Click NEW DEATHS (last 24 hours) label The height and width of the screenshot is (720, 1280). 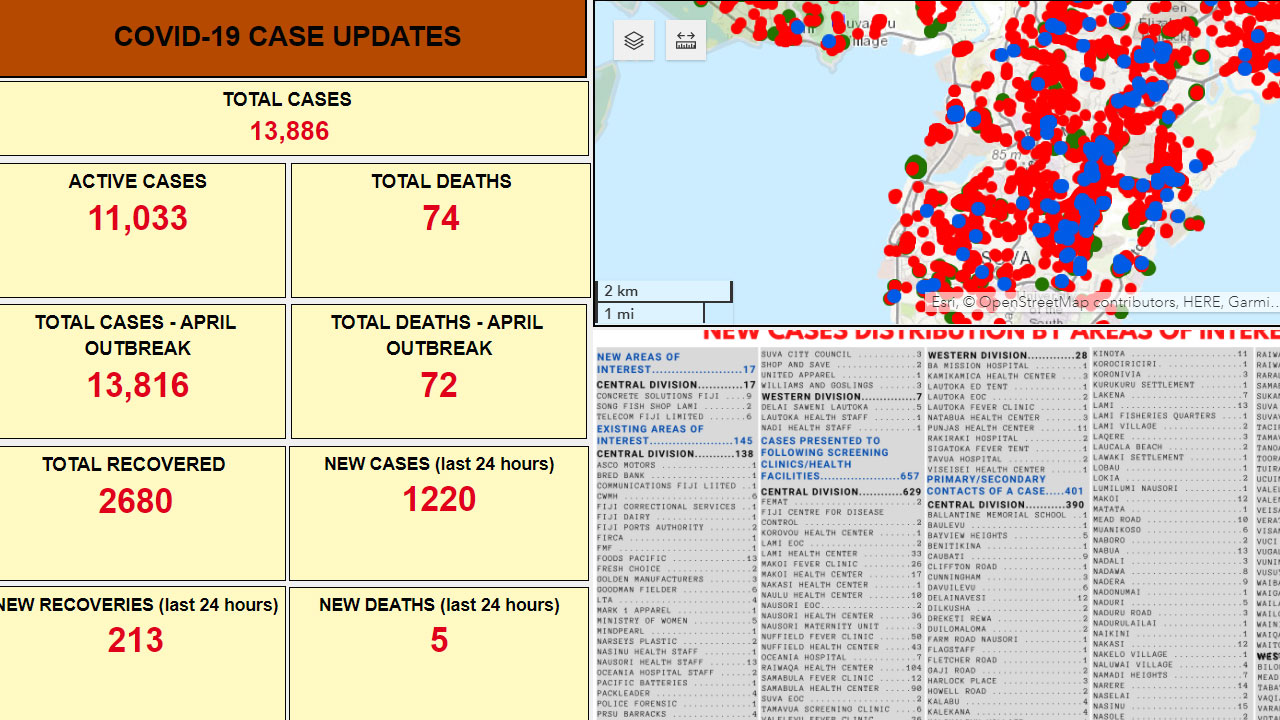439,605
